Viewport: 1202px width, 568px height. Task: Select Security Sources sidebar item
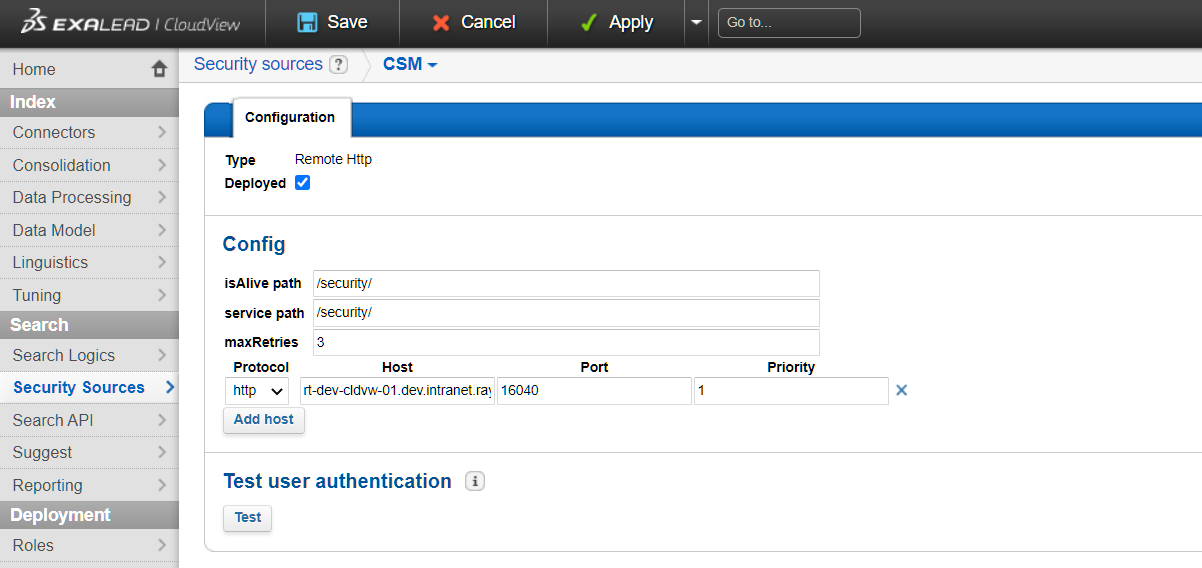[x=89, y=388]
